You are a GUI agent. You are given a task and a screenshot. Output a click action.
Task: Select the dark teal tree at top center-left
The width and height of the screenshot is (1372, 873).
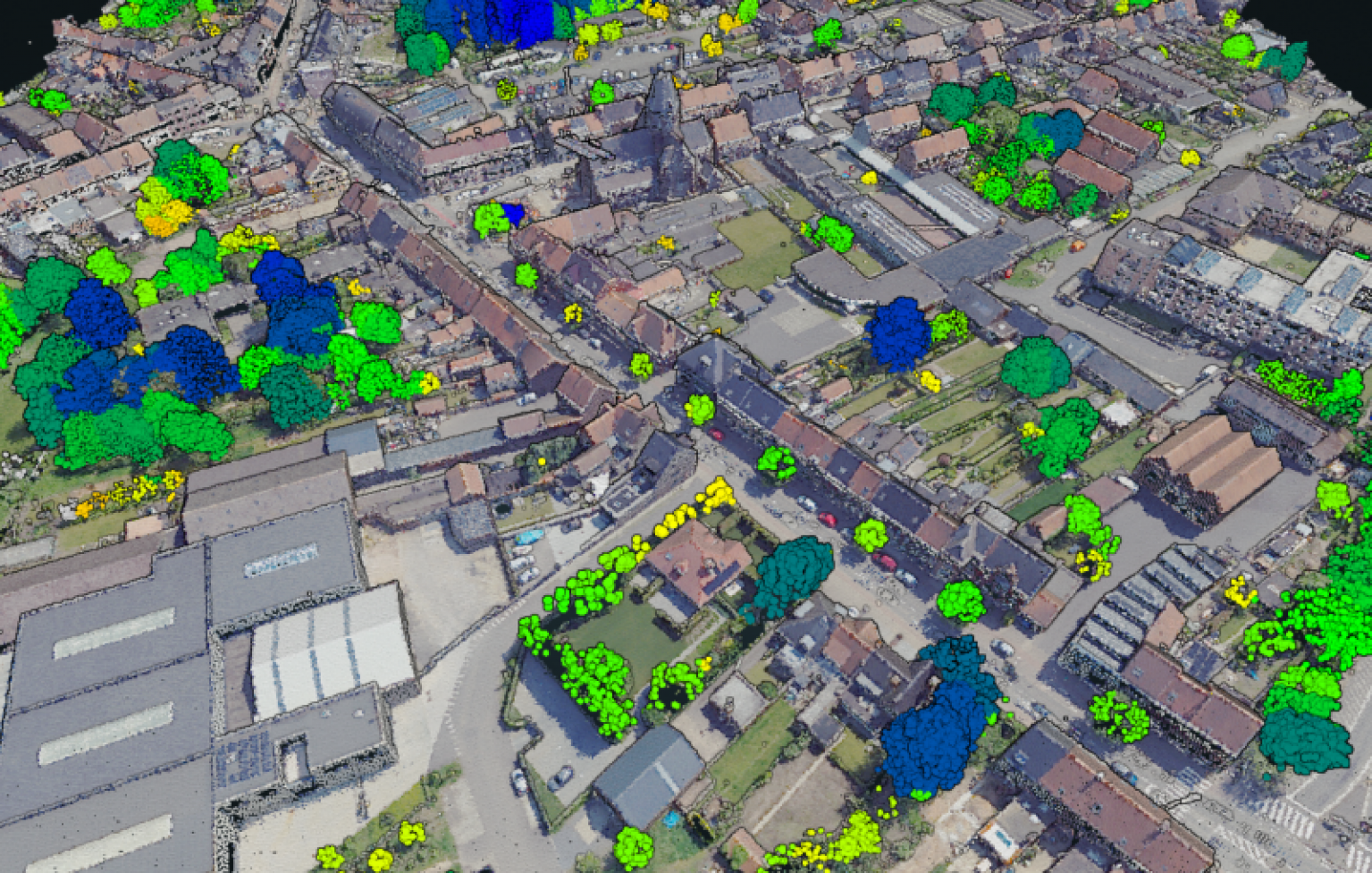click(x=427, y=52)
